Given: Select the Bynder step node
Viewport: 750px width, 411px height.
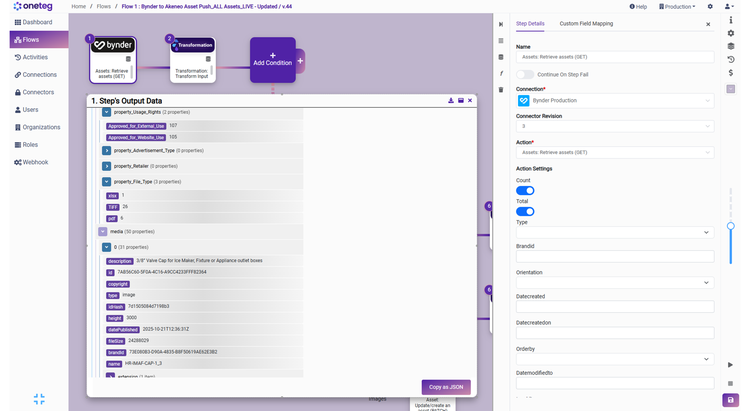Looking at the screenshot, I should coord(113,60).
